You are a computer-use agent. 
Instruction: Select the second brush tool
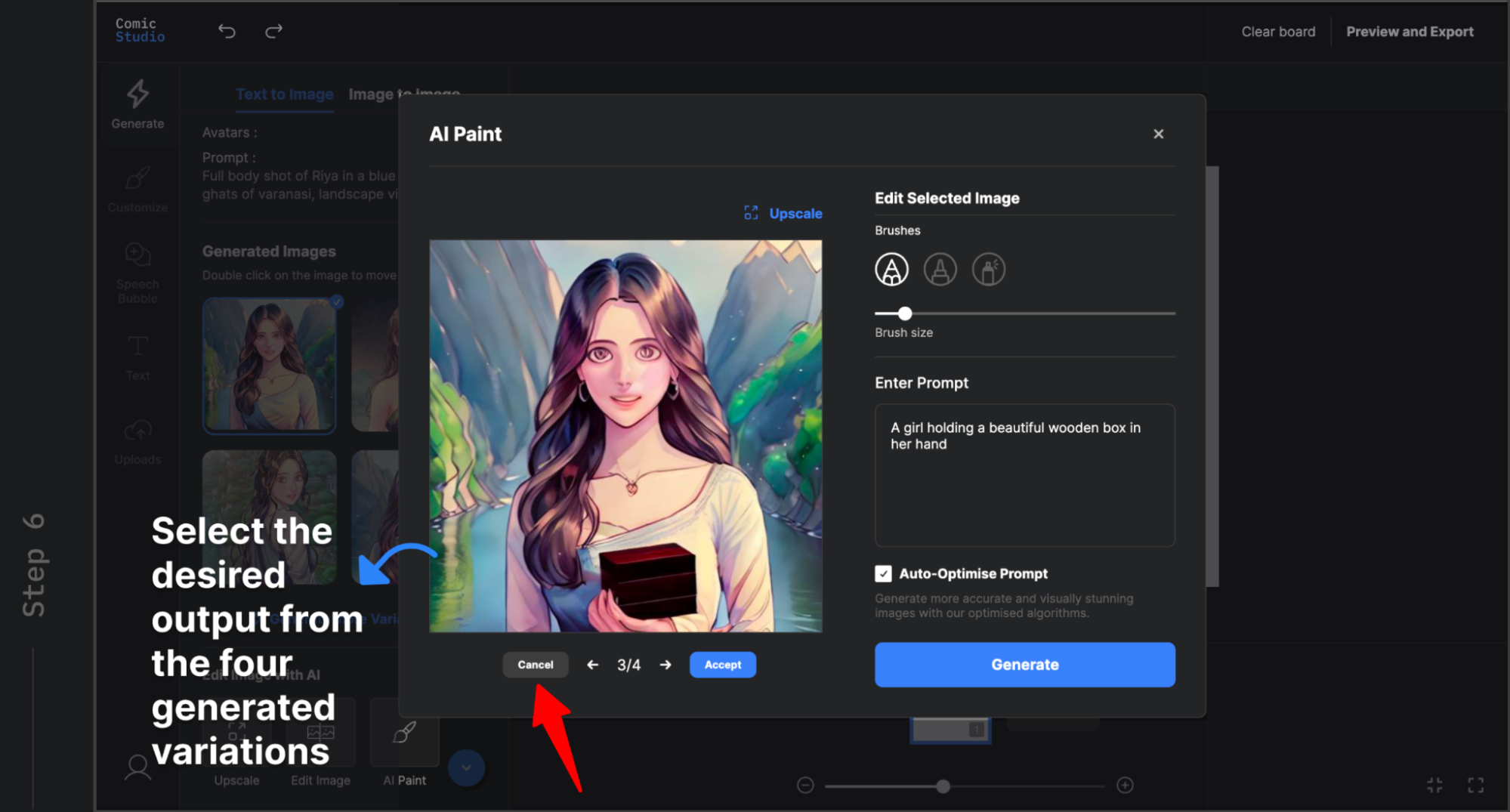point(940,269)
